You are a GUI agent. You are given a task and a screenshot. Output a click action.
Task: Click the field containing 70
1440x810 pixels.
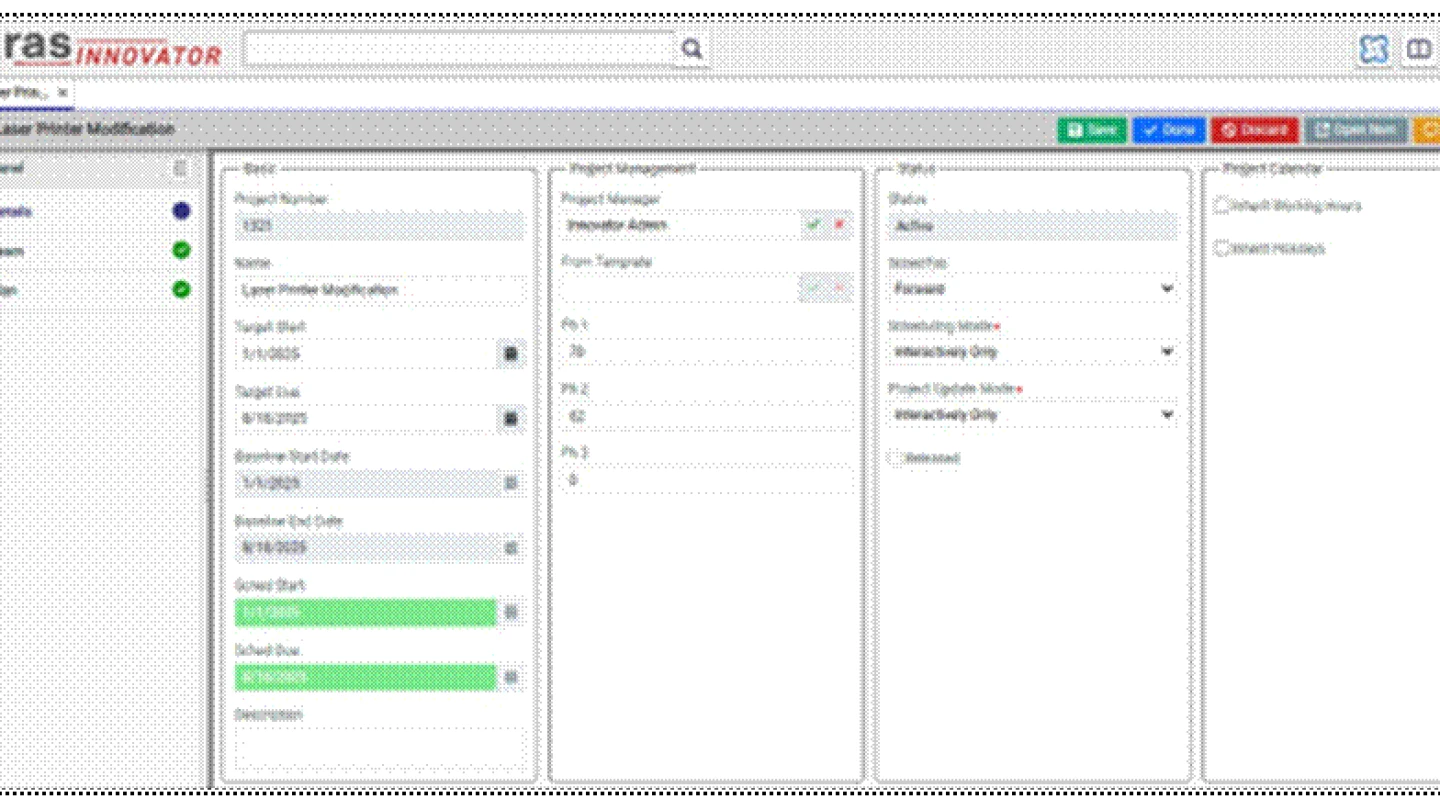click(x=708, y=352)
